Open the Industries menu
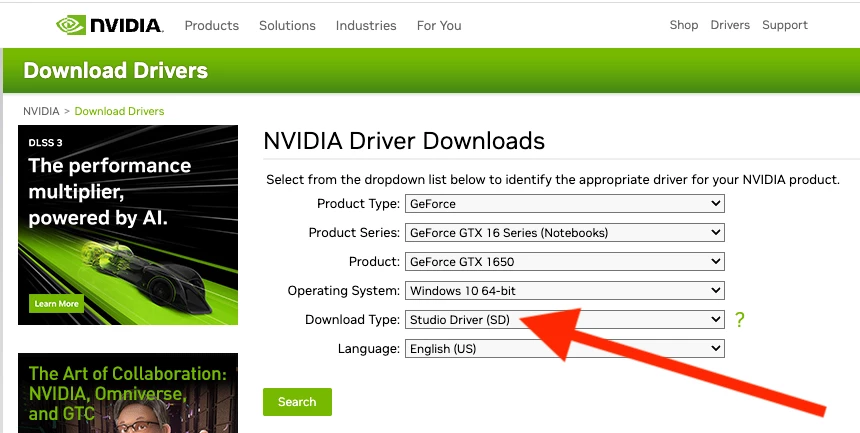Screen dimensions: 860x433 (x=366, y=25)
